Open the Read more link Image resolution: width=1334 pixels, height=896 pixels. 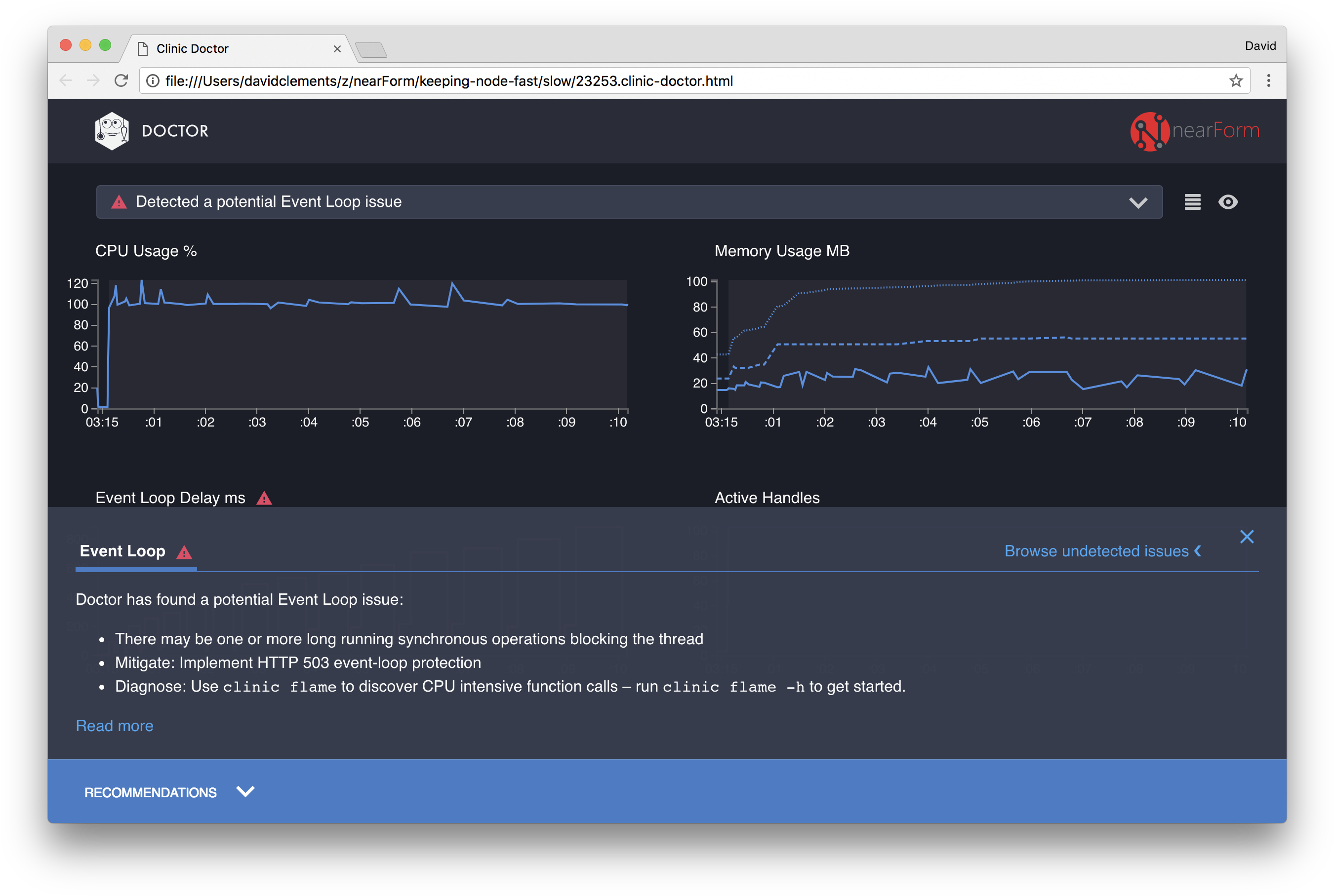(x=114, y=725)
